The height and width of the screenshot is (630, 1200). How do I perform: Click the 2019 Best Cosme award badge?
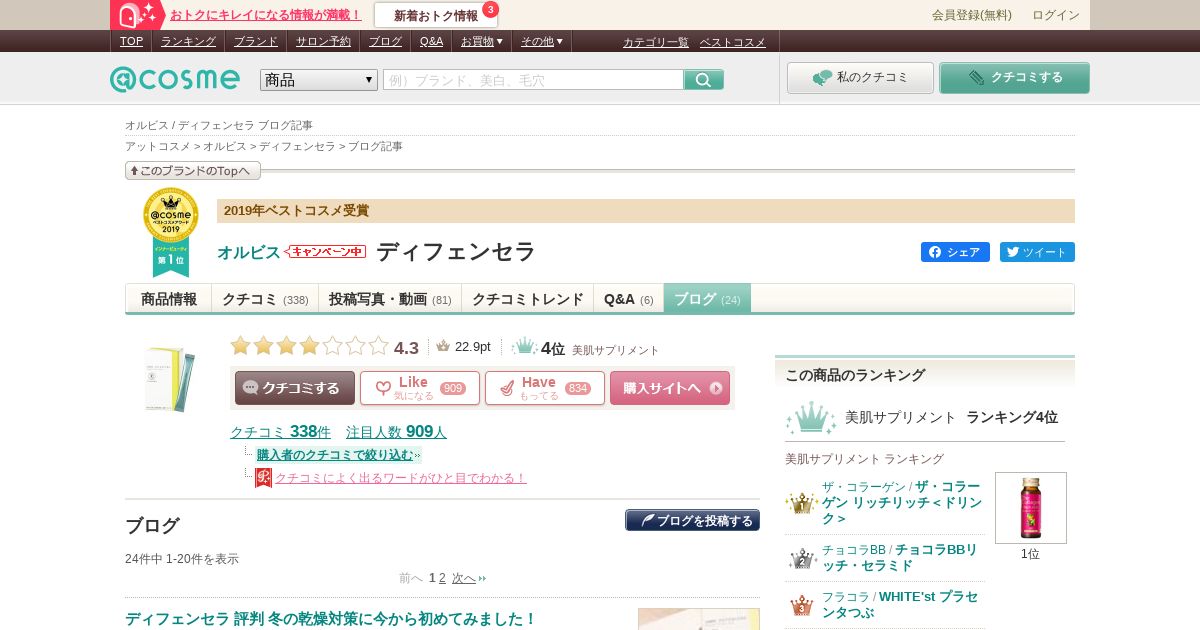coord(170,232)
